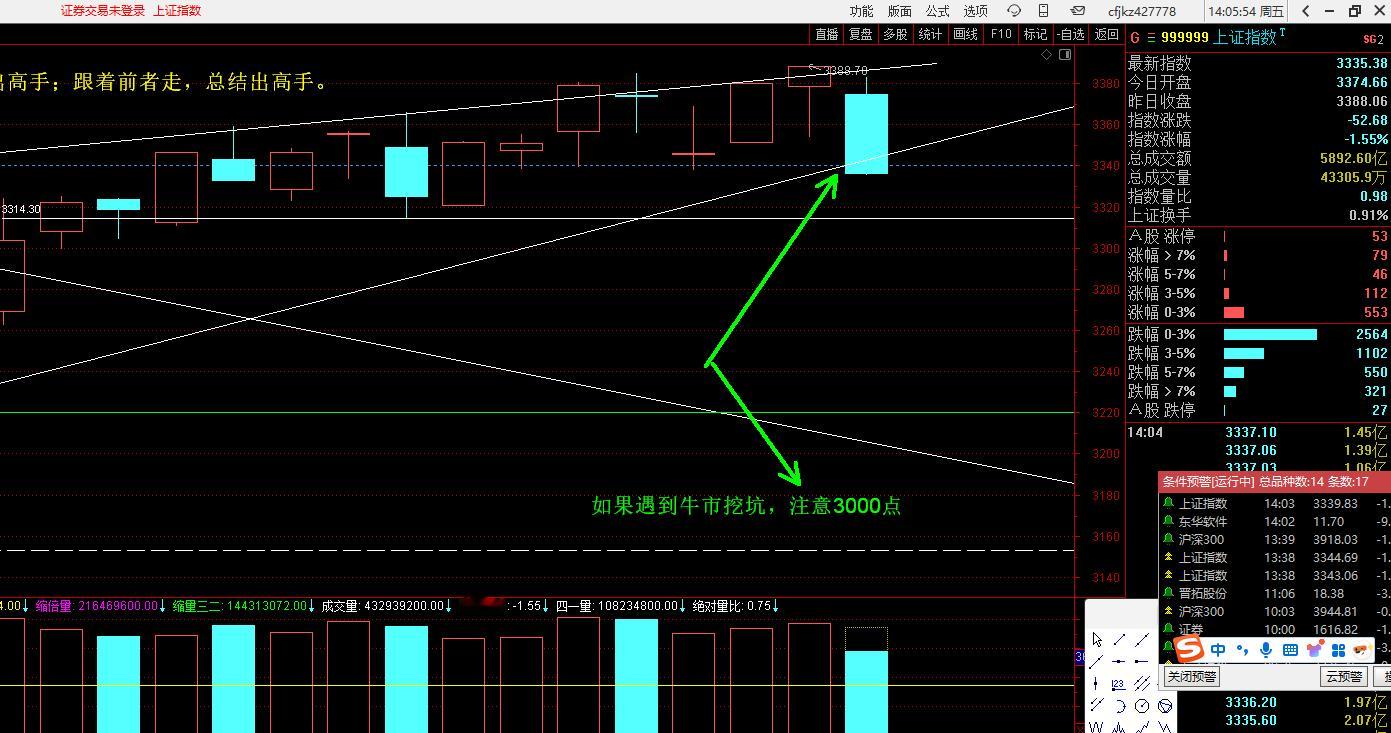Select the ray line drawing tool
The image size is (1391, 733).
[1096, 662]
